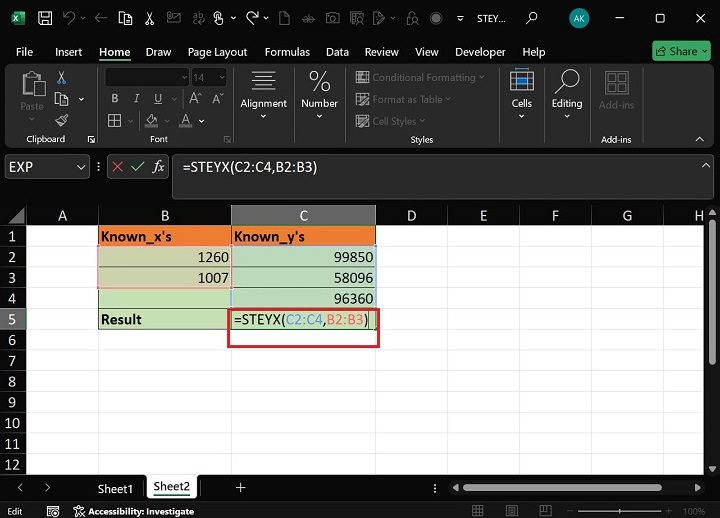The image size is (720, 518).
Task: Toggle Bold formatting
Action: [115, 98]
